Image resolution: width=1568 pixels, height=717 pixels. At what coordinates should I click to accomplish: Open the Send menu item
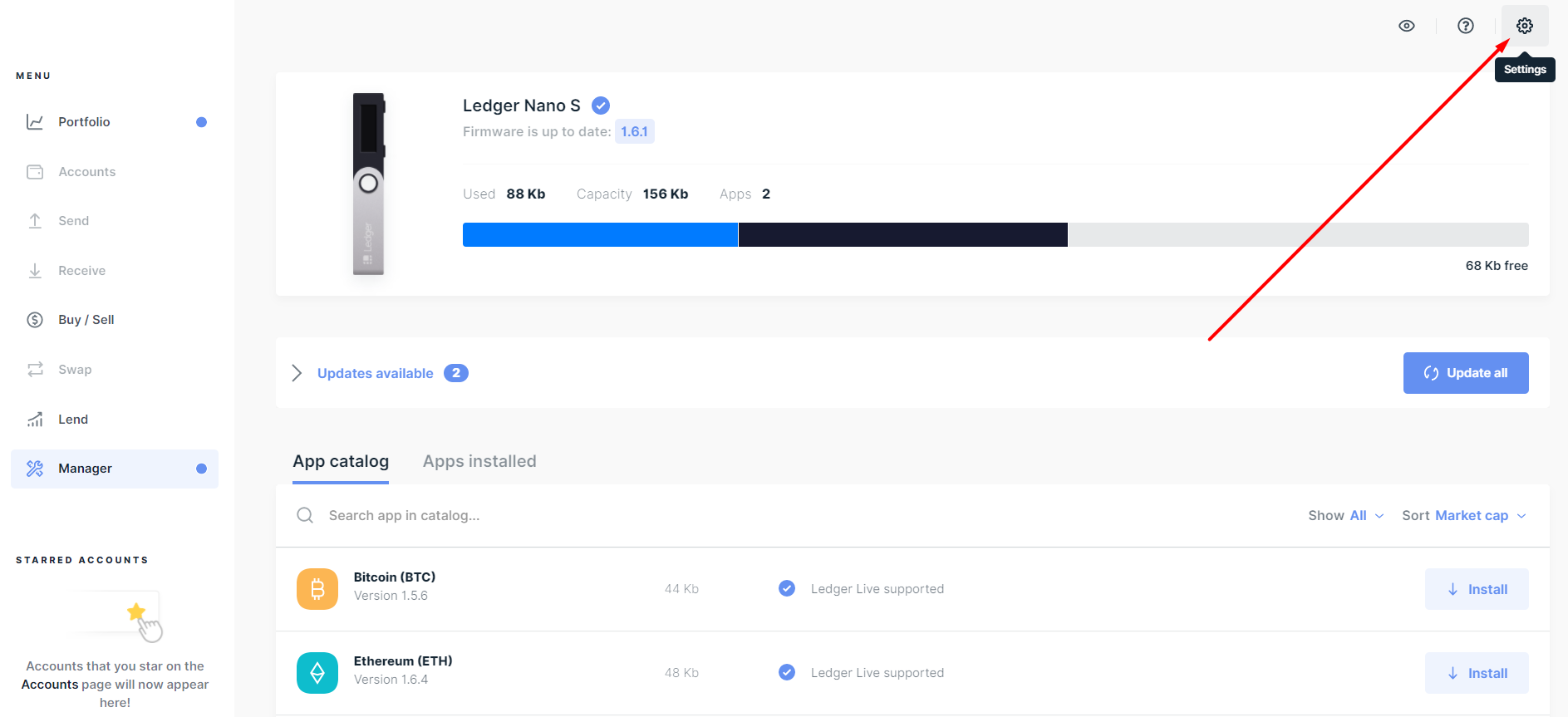(115, 221)
